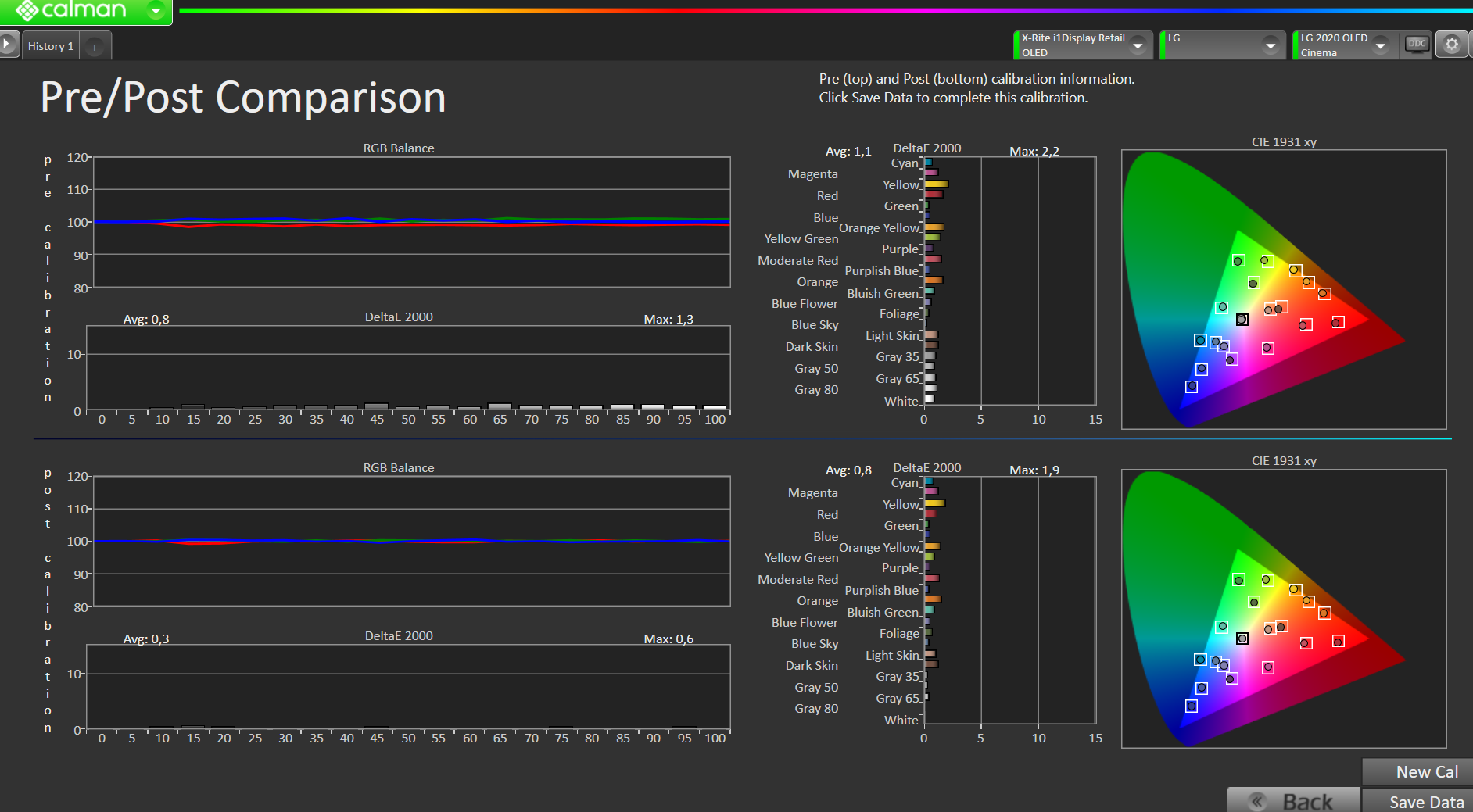The image size is (1473, 812).
Task: Select the post-calibration CIE 1931 xy diagram
Action: coord(1284,609)
